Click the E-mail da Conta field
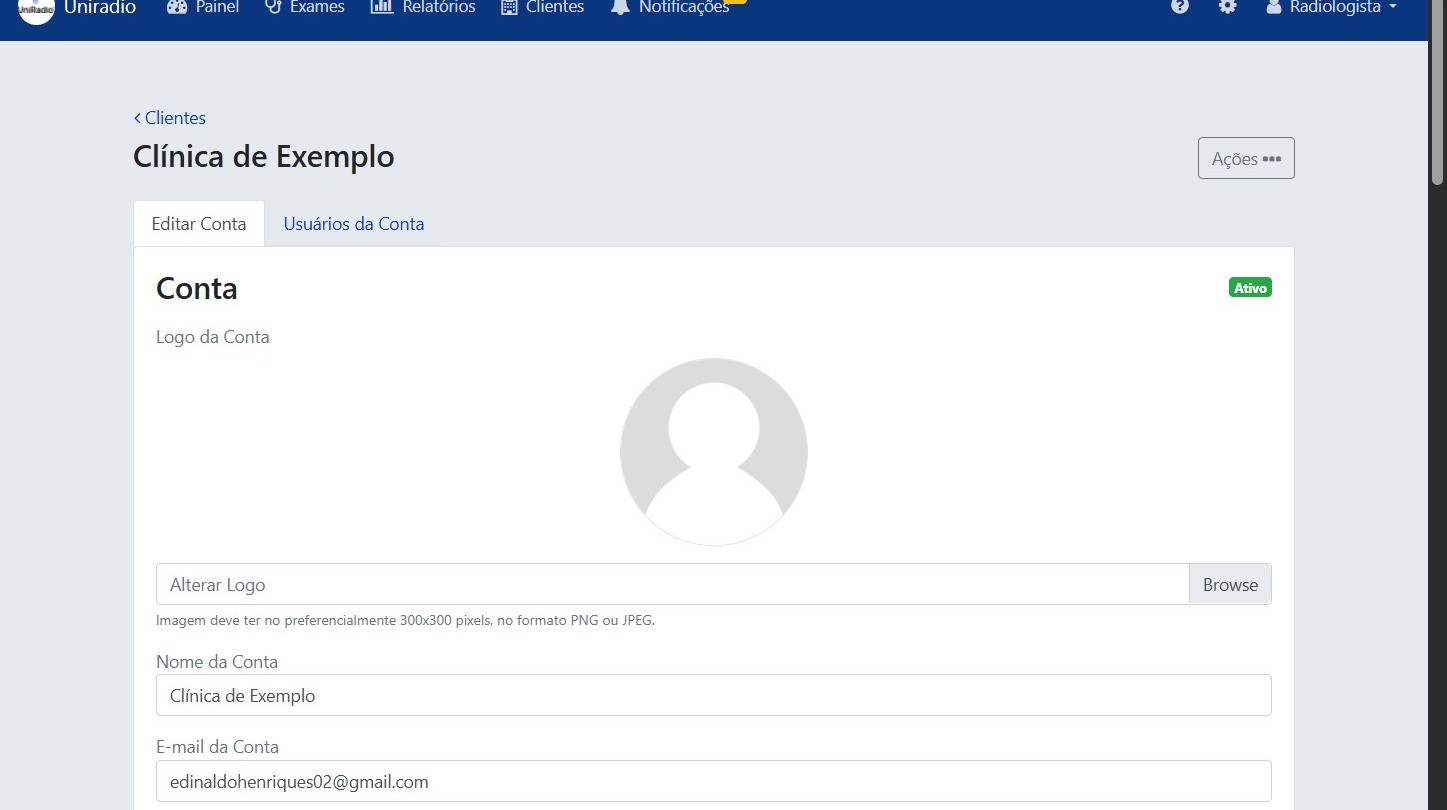1447x810 pixels. pyautogui.click(x=713, y=782)
